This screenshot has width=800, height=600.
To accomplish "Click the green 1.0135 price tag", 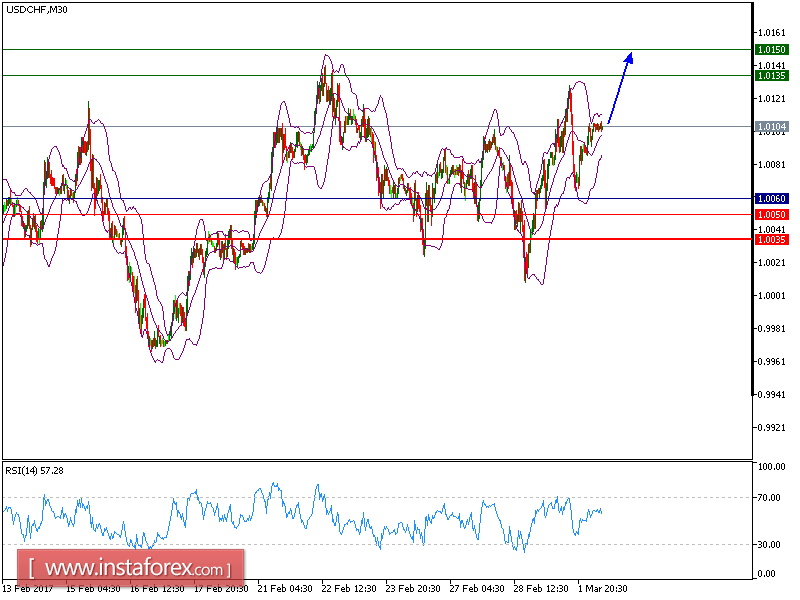I will (x=771, y=75).
